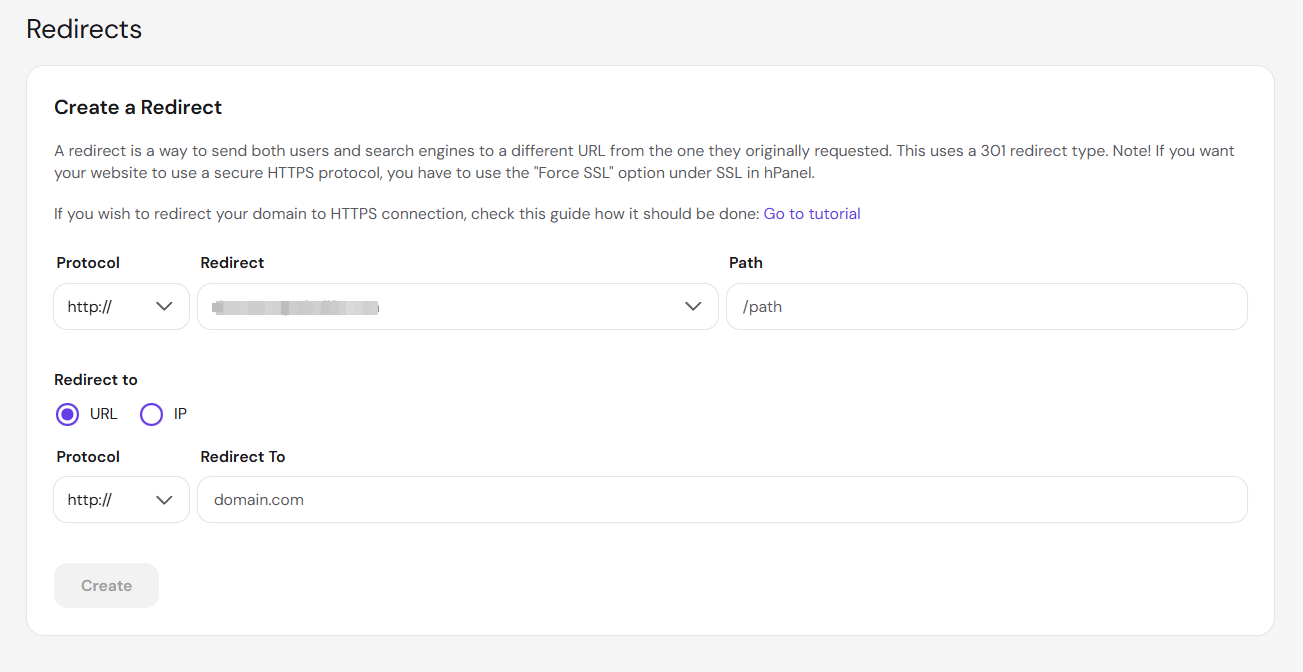
Task: Click the disabled Create button
Action: point(106,586)
